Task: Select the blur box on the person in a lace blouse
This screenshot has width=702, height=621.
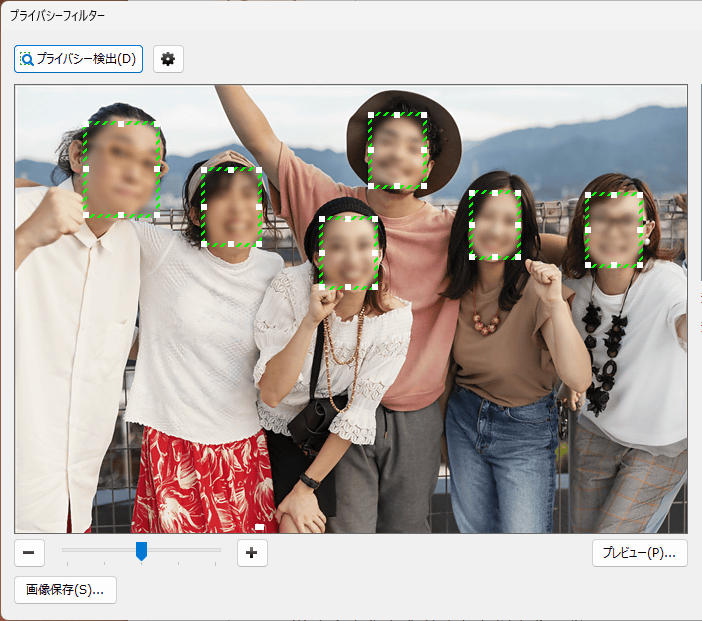Action: [349, 251]
